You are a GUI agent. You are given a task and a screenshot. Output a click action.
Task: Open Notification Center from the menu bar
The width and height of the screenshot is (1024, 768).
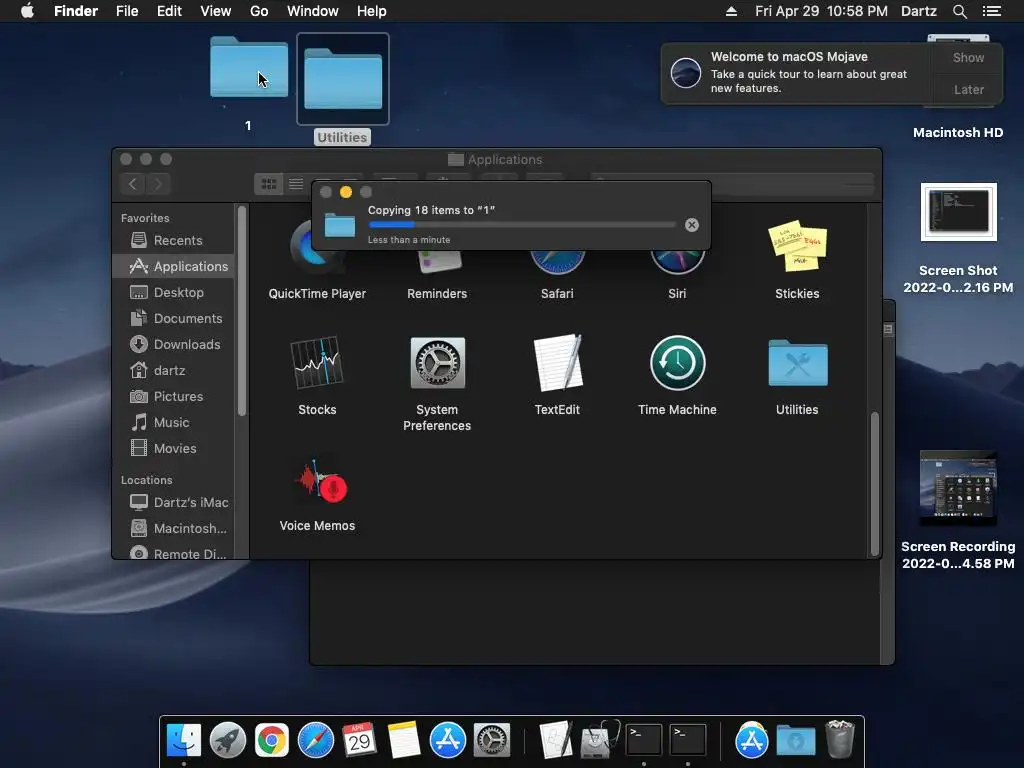point(991,11)
